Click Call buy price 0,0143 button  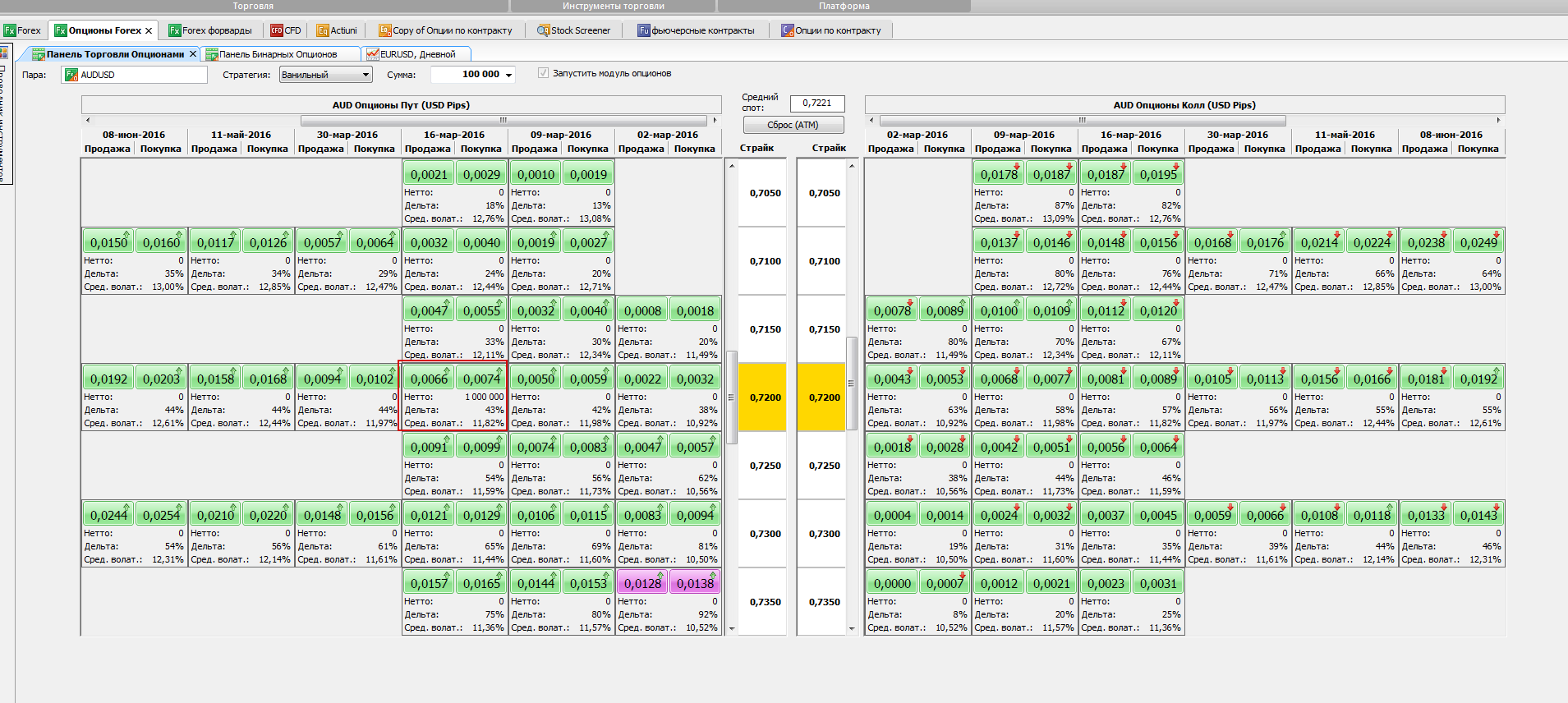coord(1478,515)
